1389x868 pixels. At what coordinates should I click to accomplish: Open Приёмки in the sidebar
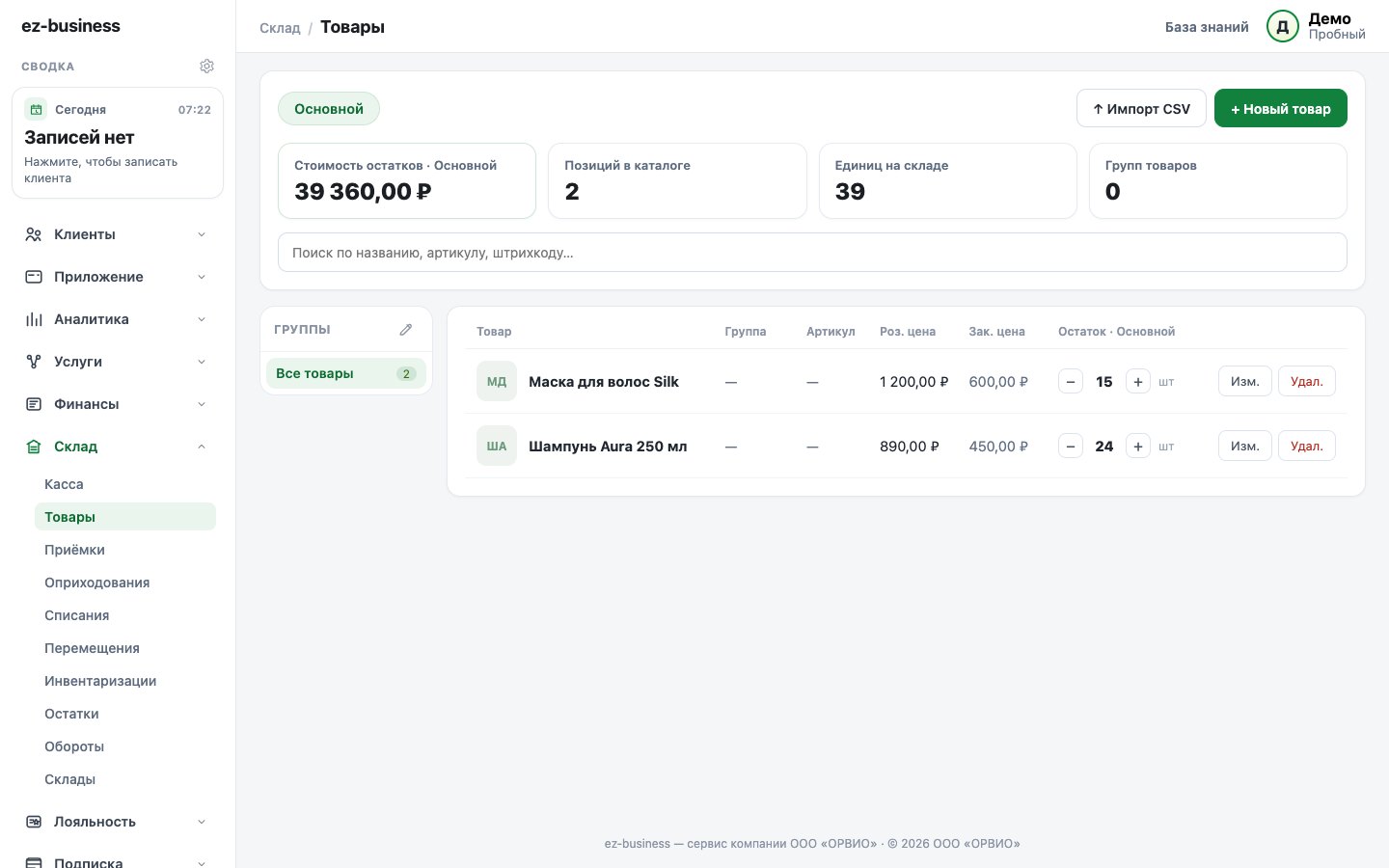pos(125,550)
